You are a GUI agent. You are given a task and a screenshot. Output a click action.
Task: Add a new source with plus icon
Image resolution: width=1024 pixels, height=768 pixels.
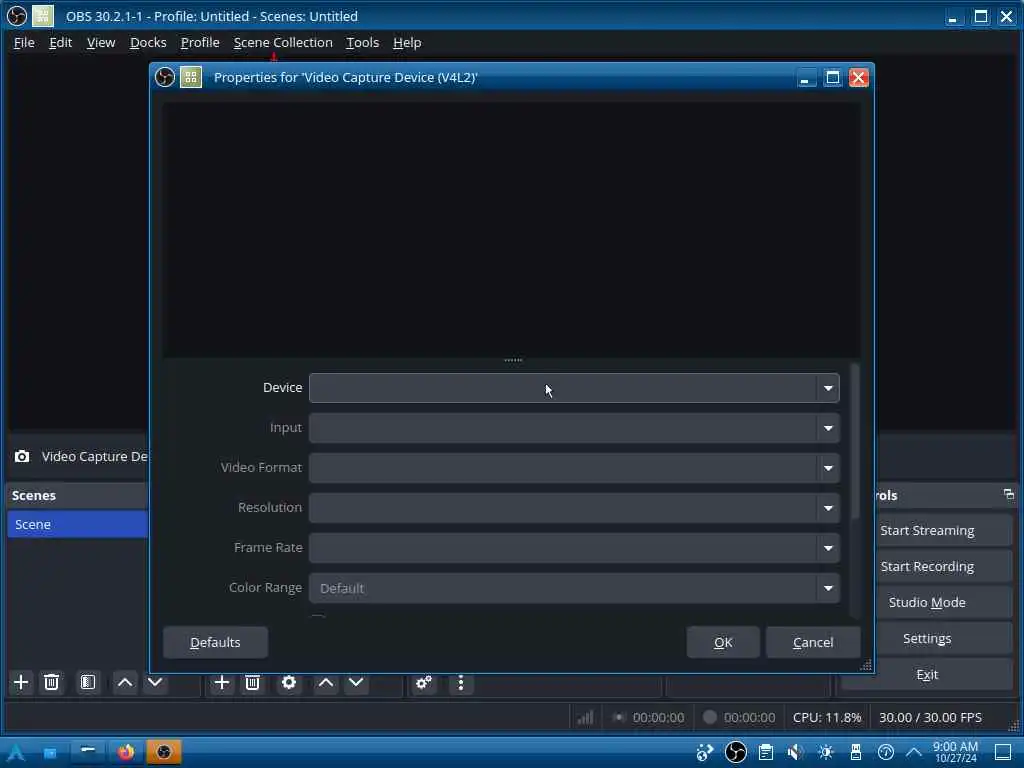(x=221, y=683)
